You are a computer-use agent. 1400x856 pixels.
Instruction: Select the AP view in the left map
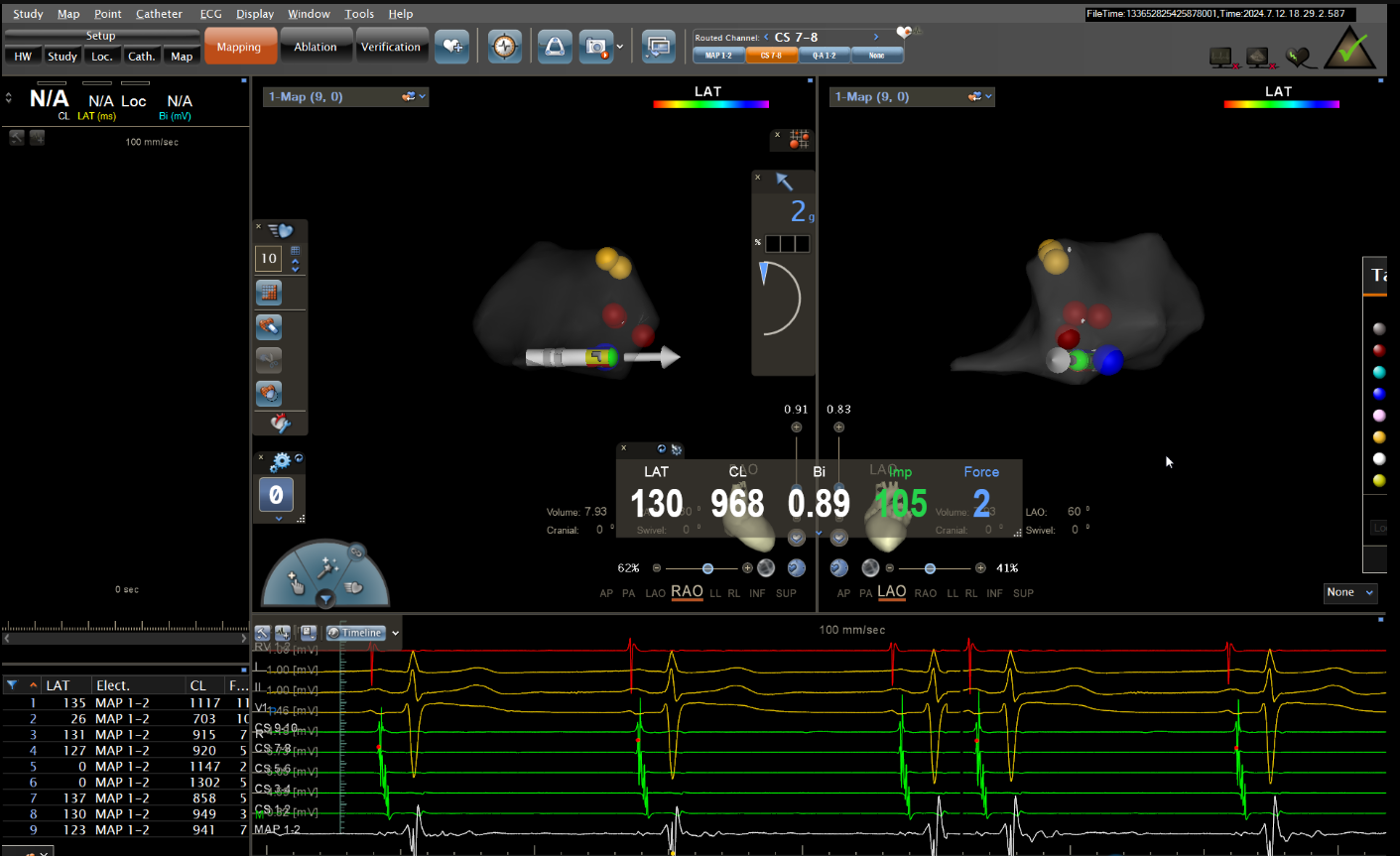tap(606, 593)
